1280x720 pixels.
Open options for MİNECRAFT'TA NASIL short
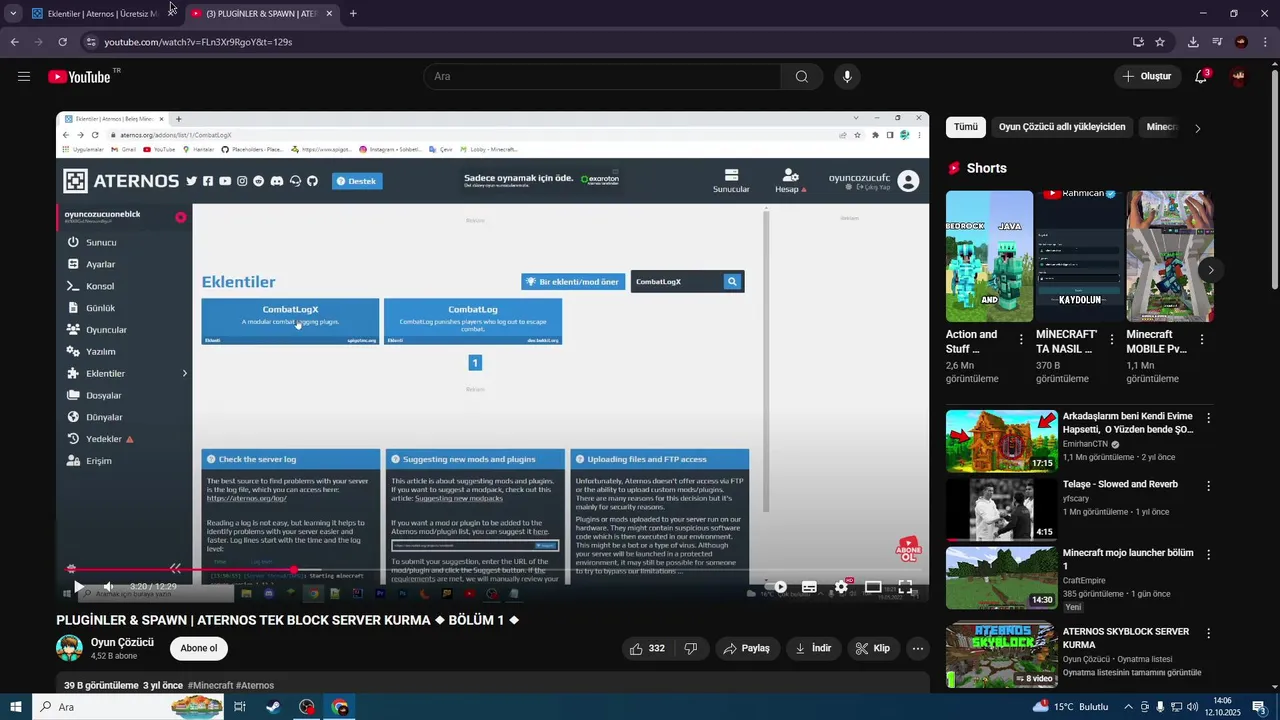[1111, 340]
